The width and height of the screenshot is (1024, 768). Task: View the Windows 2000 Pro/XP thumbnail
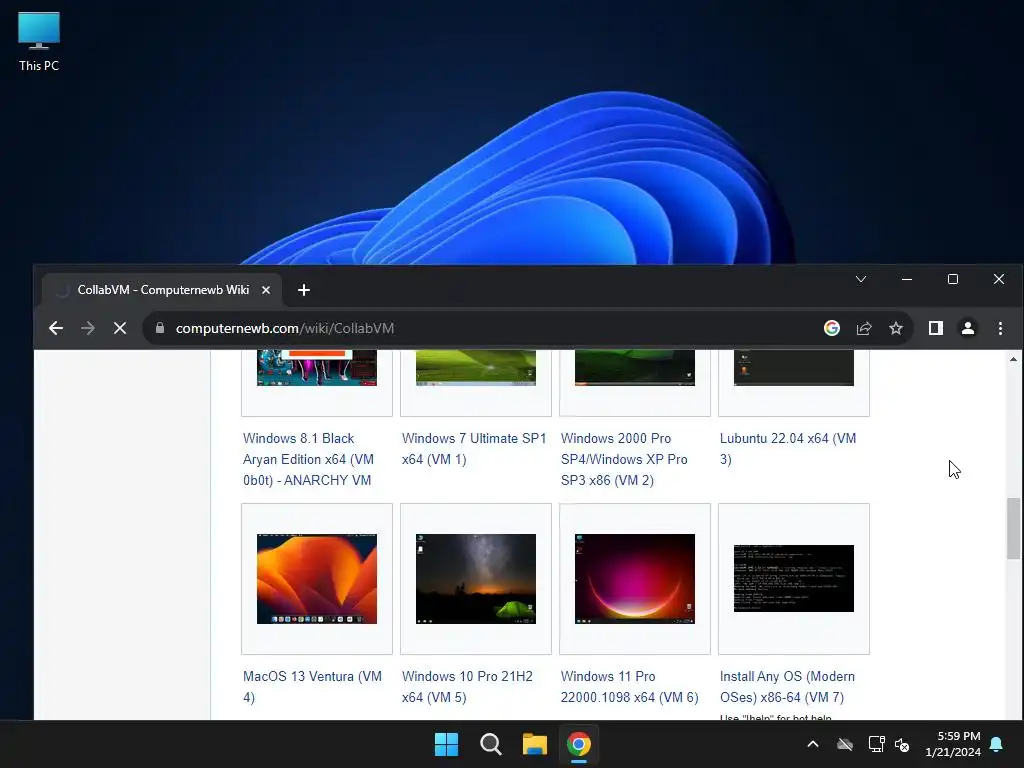(x=635, y=368)
